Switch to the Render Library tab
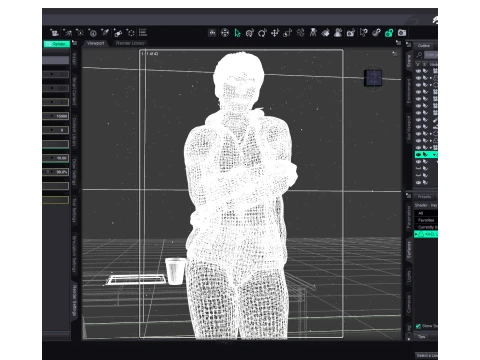 [130, 43]
